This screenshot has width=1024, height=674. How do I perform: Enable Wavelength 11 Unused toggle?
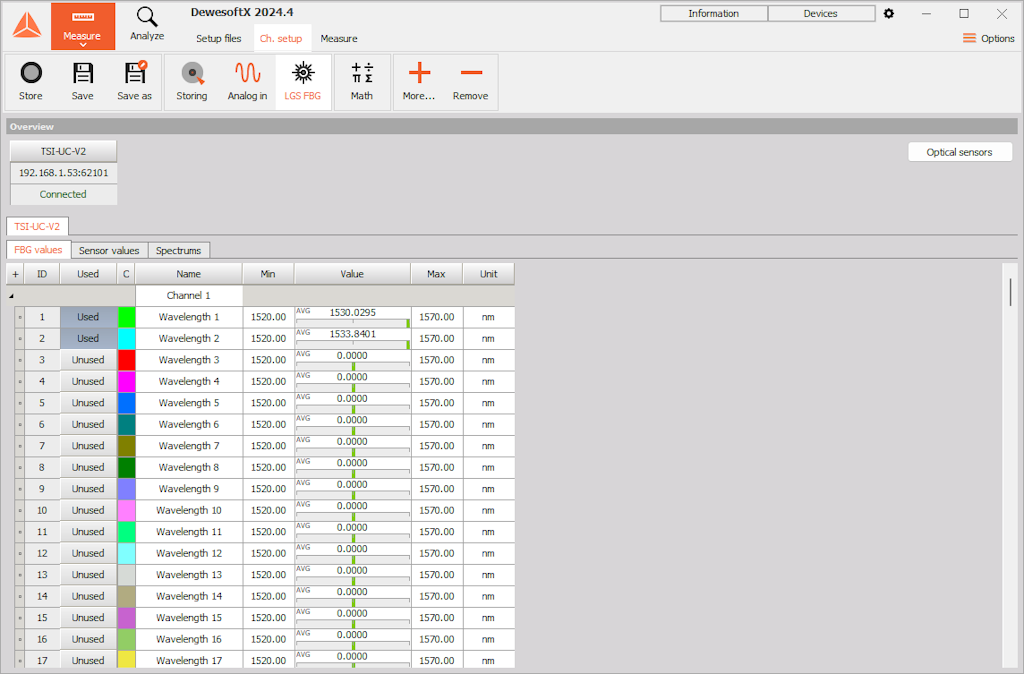point(88,532)
